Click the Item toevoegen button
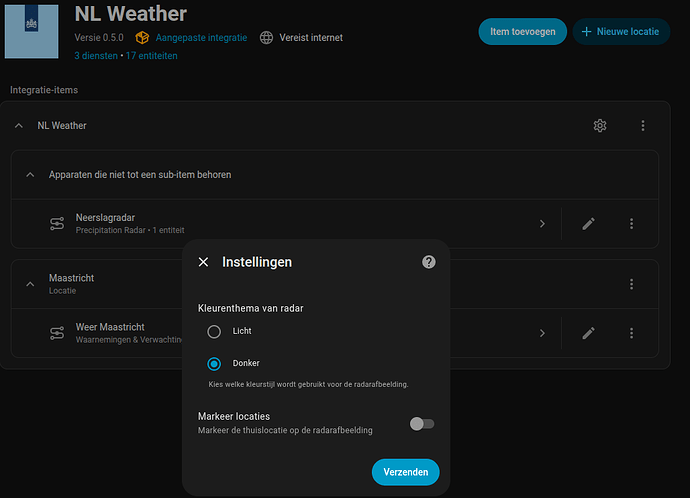Viewport: 690px width, 498px height. pos(522,32)
